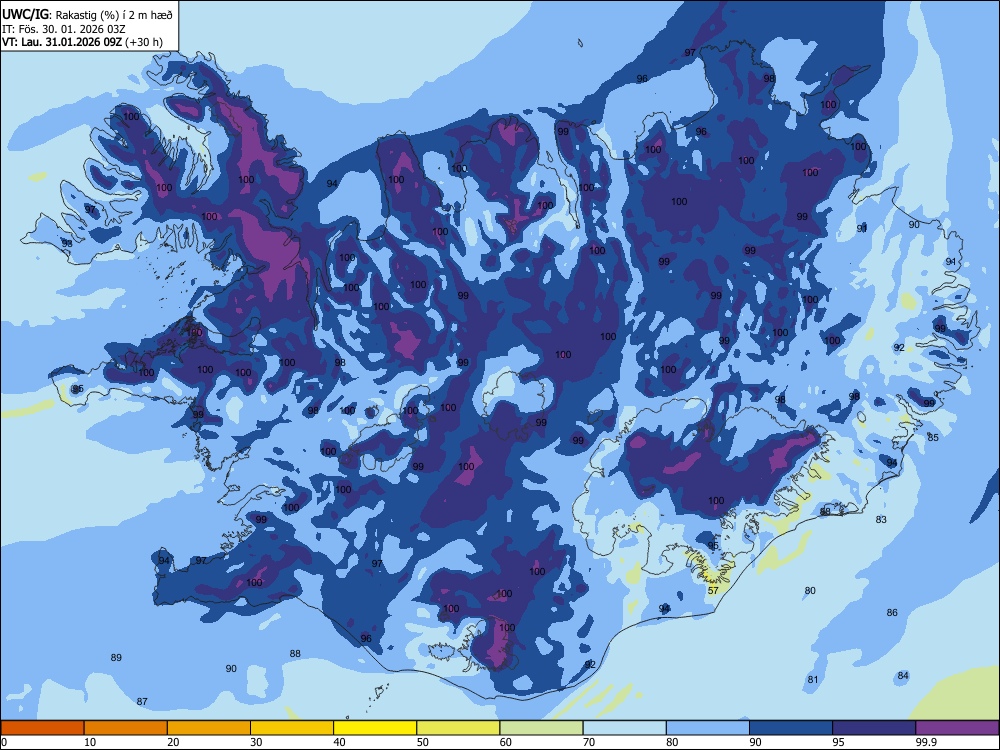Viewport: 1000px width, 750px height.
Task: Select the medium blue 80–90 legend swatch
Action: coord(708,728)
